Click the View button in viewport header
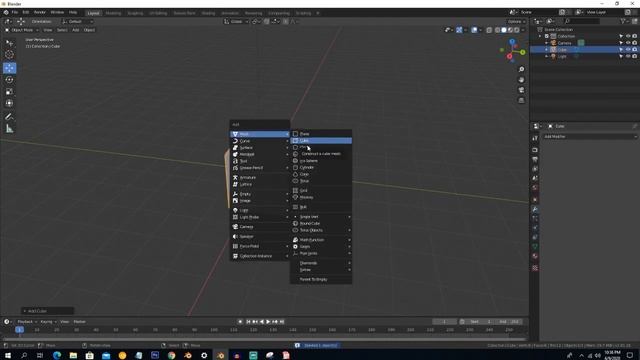 click(48, 30)
